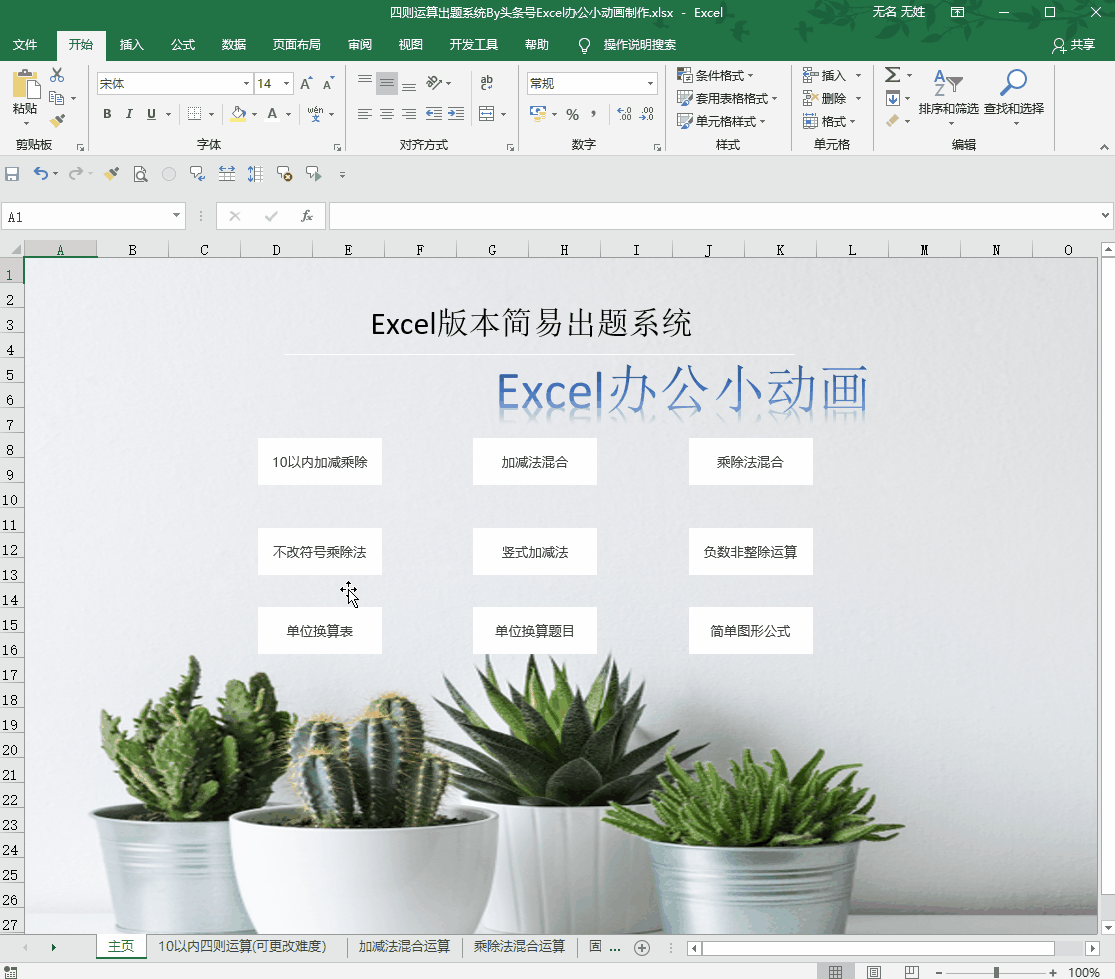This screenshot has height=979, width=1115.
Task: Click the Increase Decimal icon
Action: coord(624,114)
